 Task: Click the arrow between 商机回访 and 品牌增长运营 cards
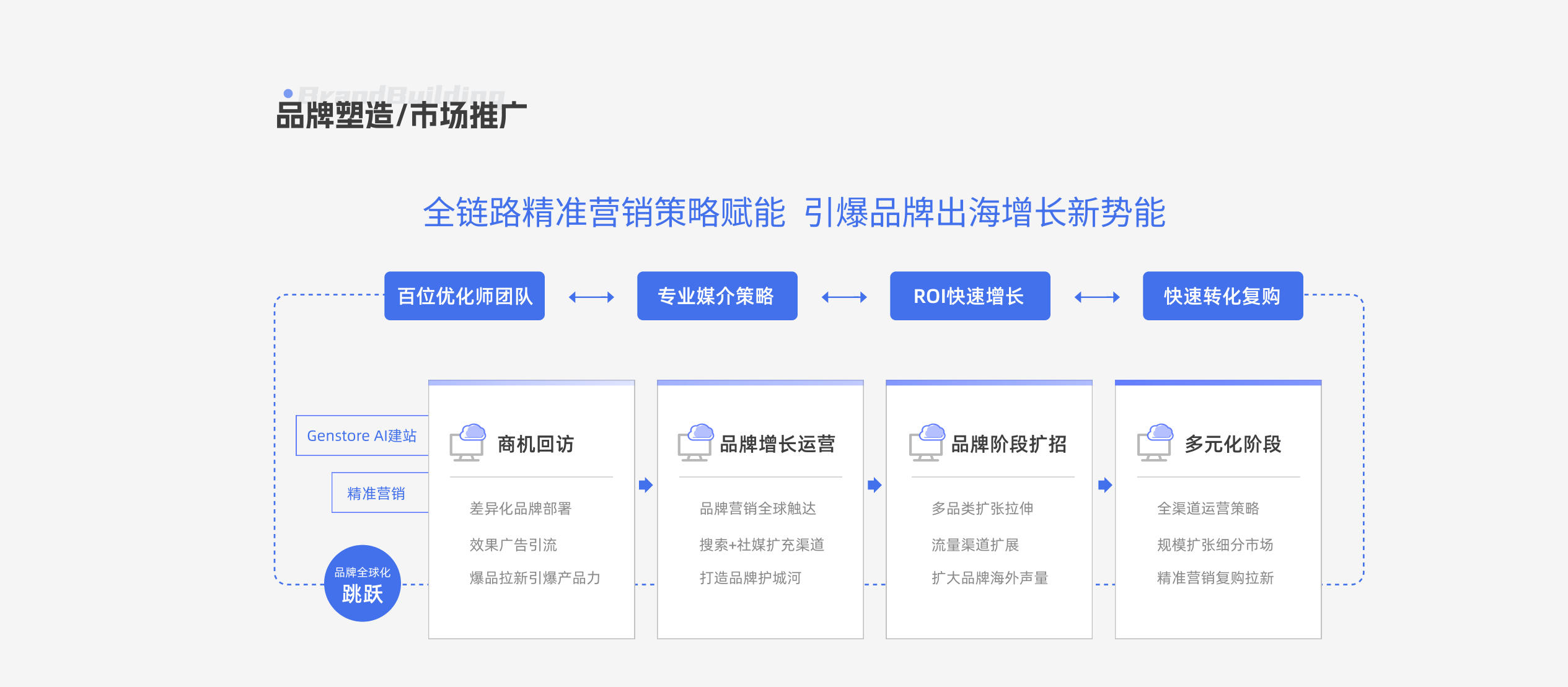pos(646,485)
